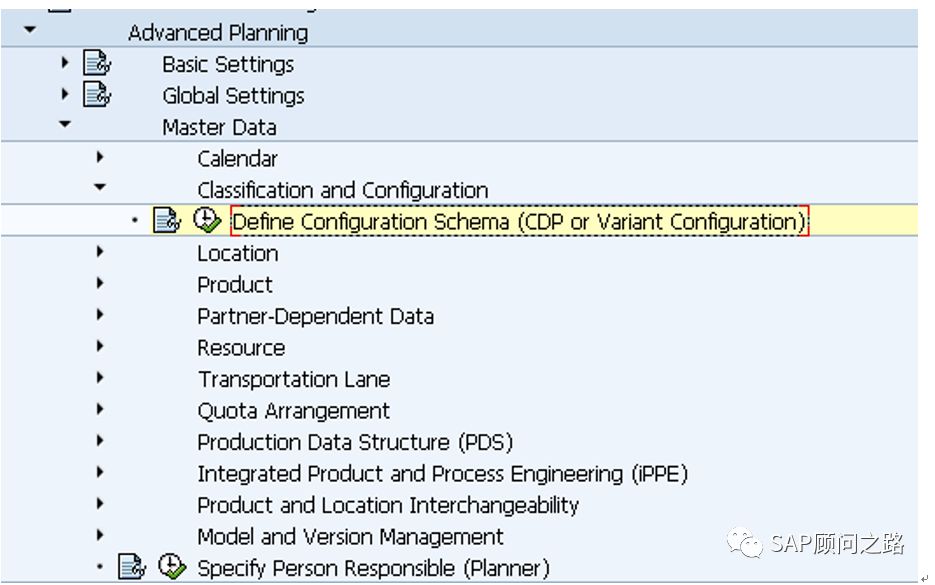Select Define Configuration Schema (CDP or Variant Configuration)
This screenshot has height=585, width=935.
point(518,221)
